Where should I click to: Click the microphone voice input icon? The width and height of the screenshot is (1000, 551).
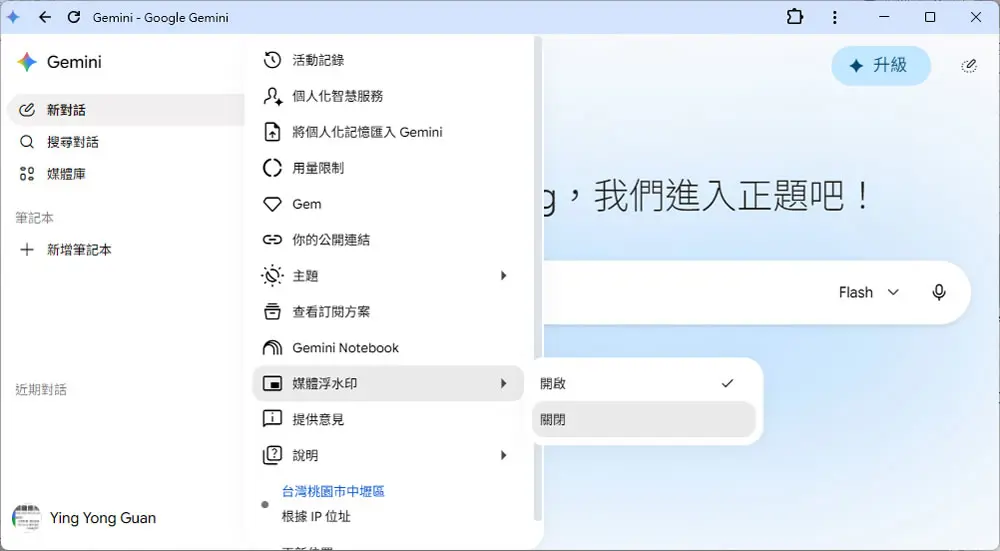click(x=939, y=292)
